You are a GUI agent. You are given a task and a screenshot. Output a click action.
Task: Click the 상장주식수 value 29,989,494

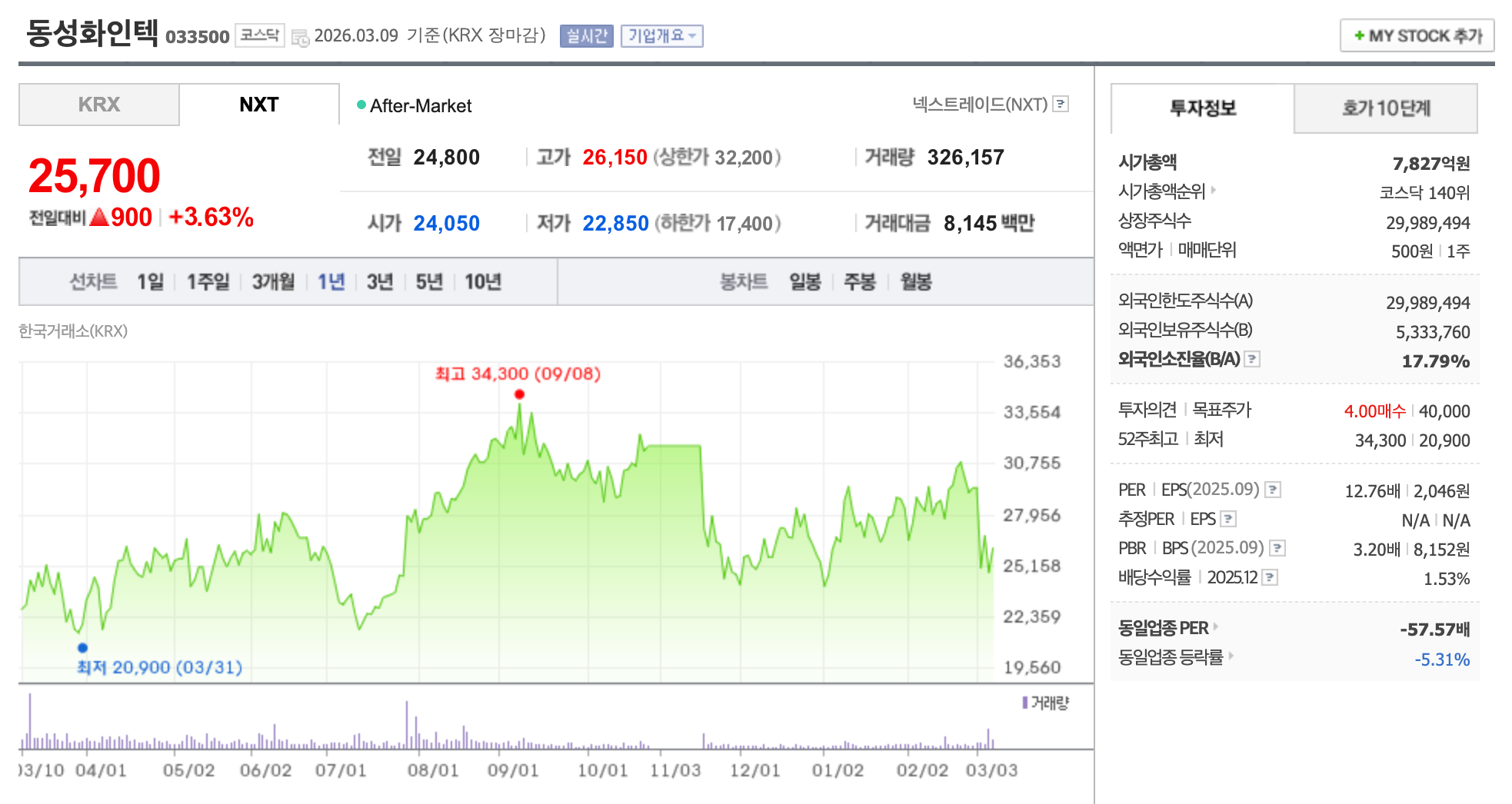pyautogui.click(x=1428, y=223)
